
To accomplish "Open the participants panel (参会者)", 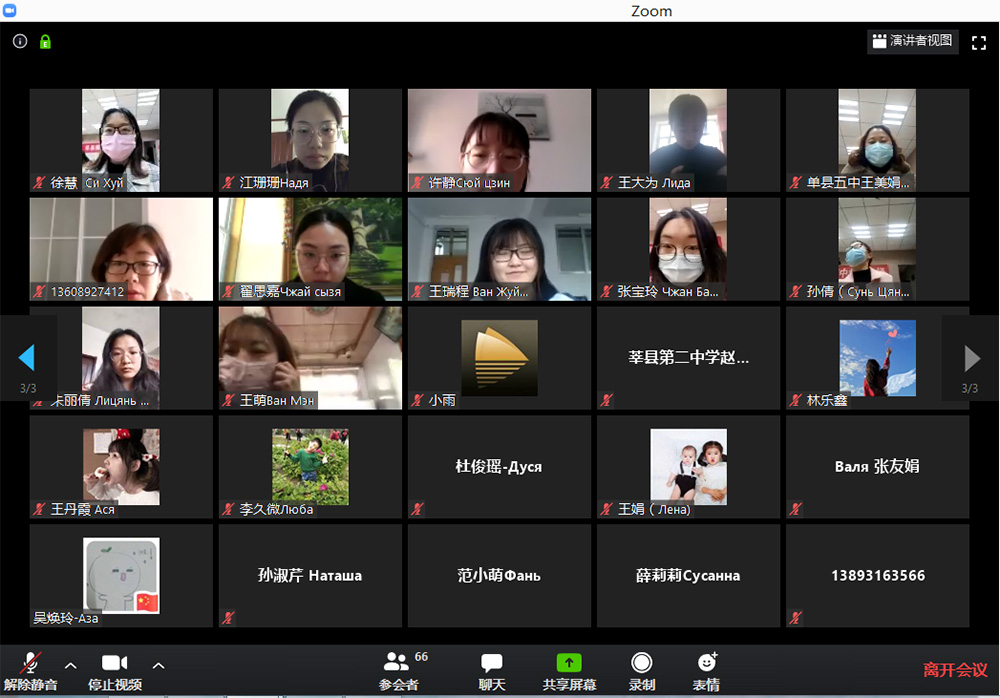I will coord(399,670).
